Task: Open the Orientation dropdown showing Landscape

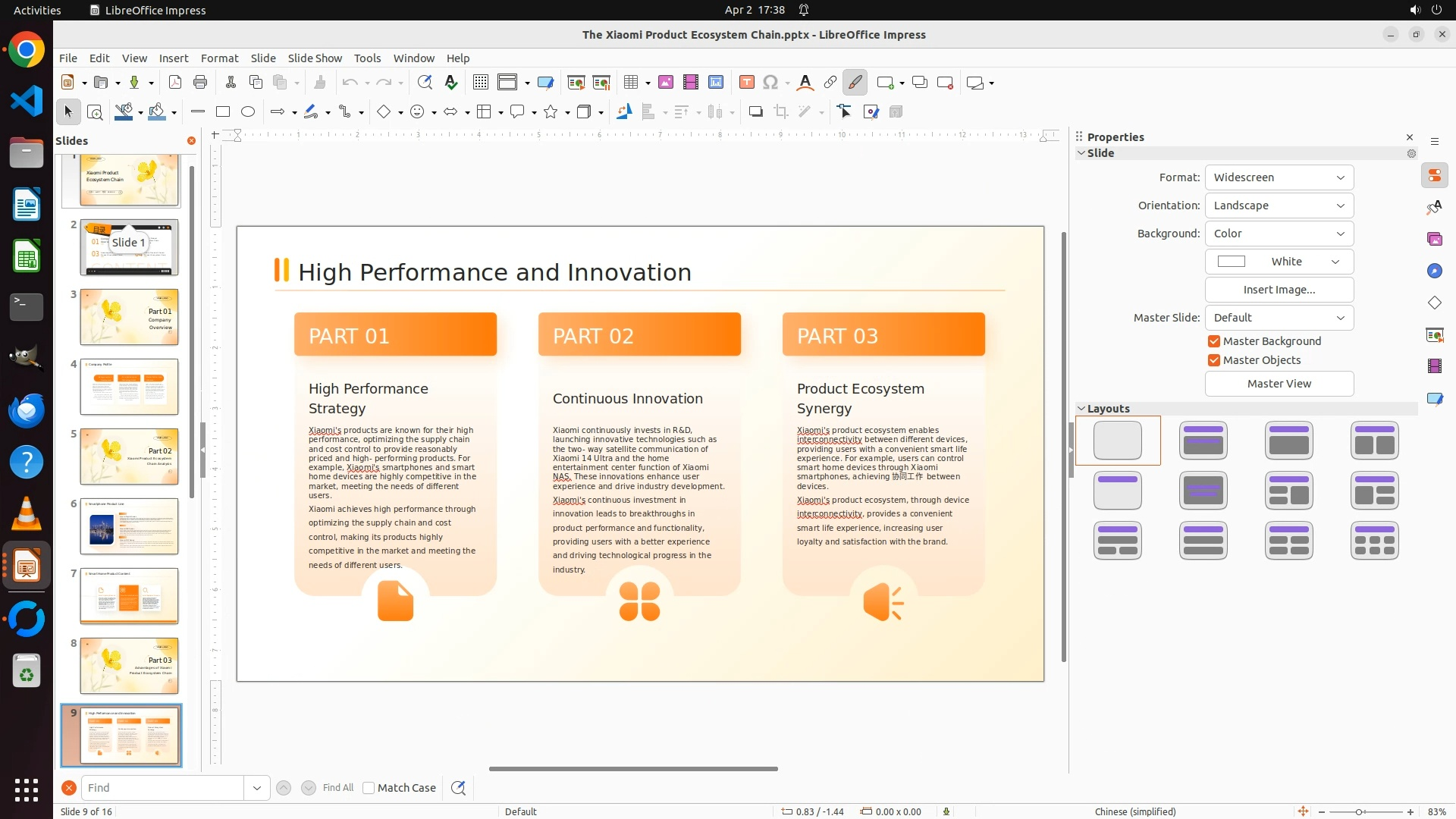Action: pyautogui.click(x=1279, y=206)
